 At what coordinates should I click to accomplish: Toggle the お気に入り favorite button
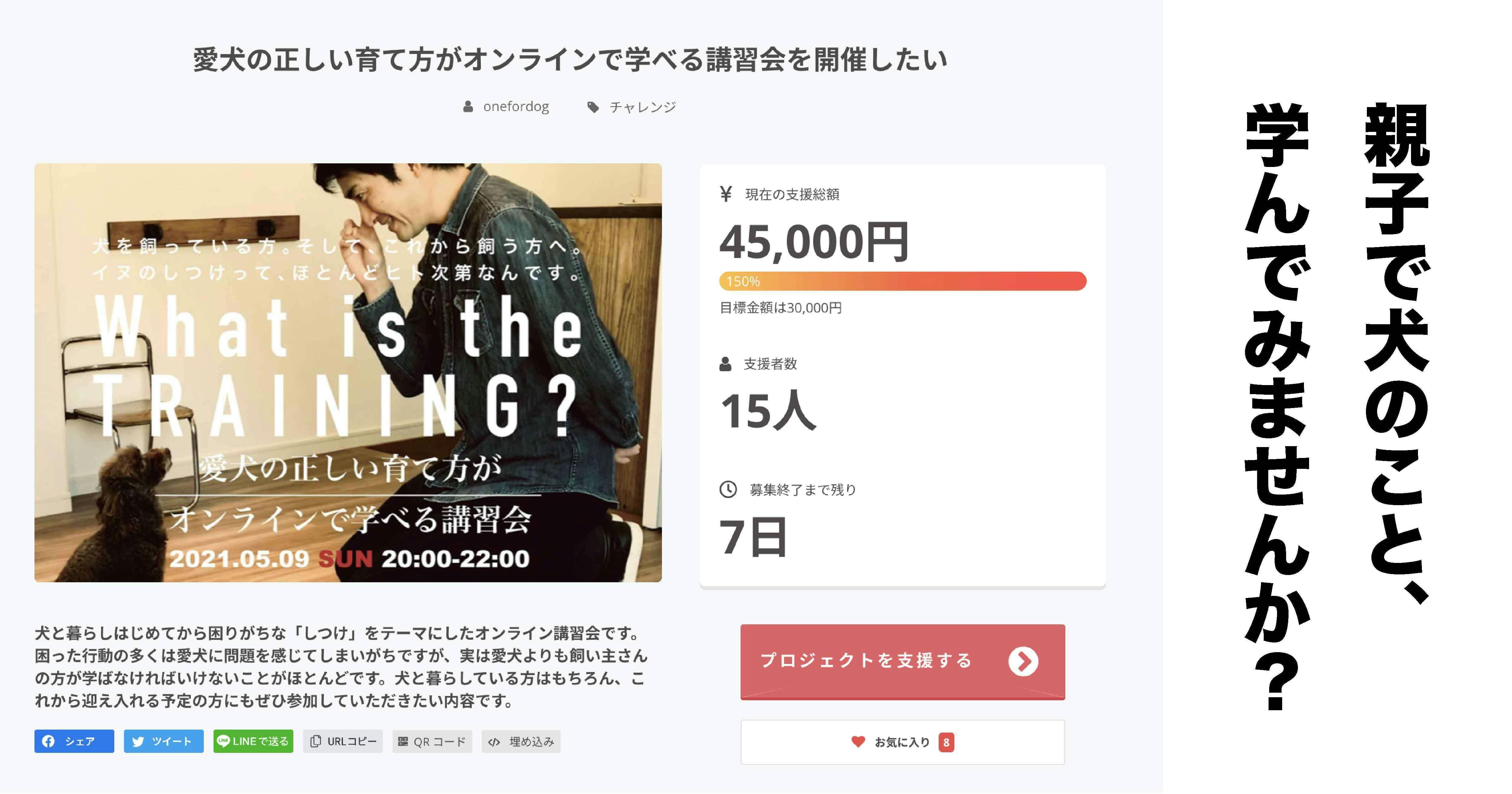[902, 742]
